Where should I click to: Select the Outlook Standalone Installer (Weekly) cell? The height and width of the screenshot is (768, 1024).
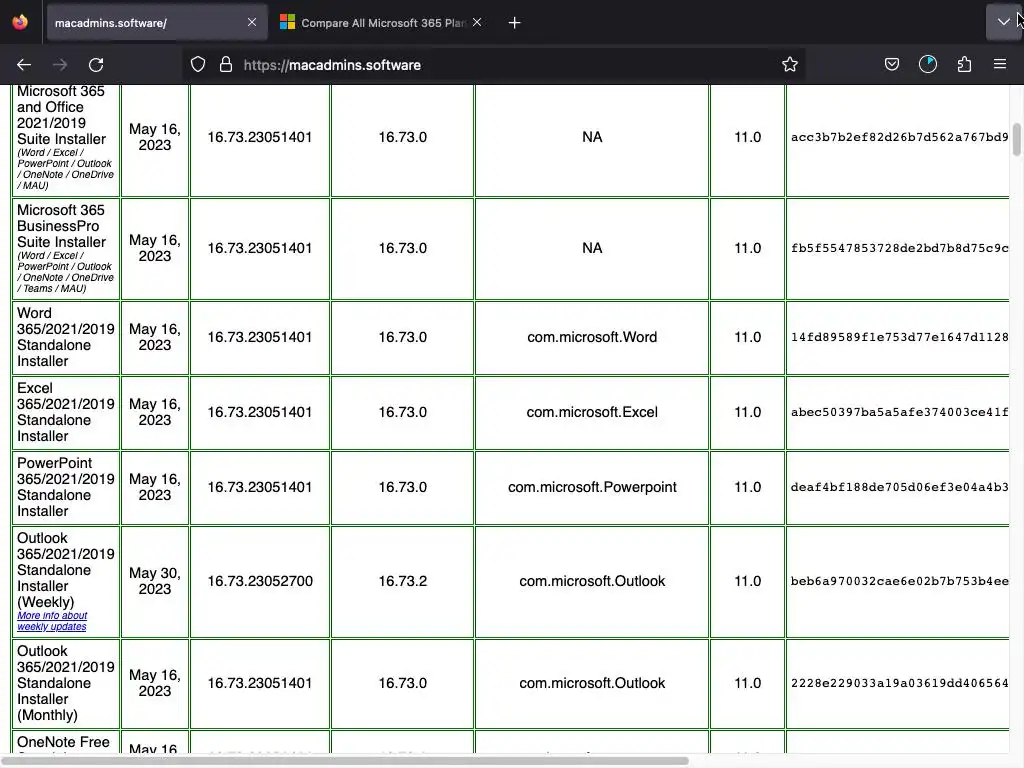[66, 581]
